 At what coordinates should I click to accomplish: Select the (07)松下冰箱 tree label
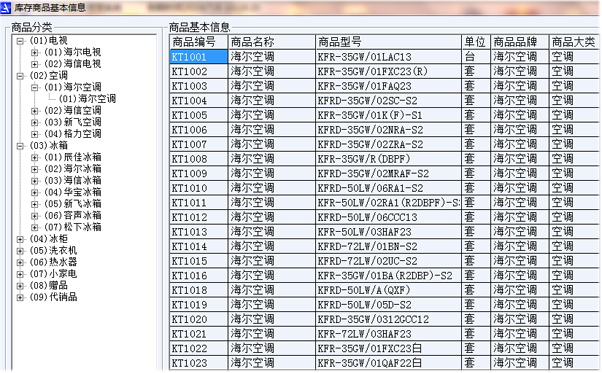click(x=73, y=227)
